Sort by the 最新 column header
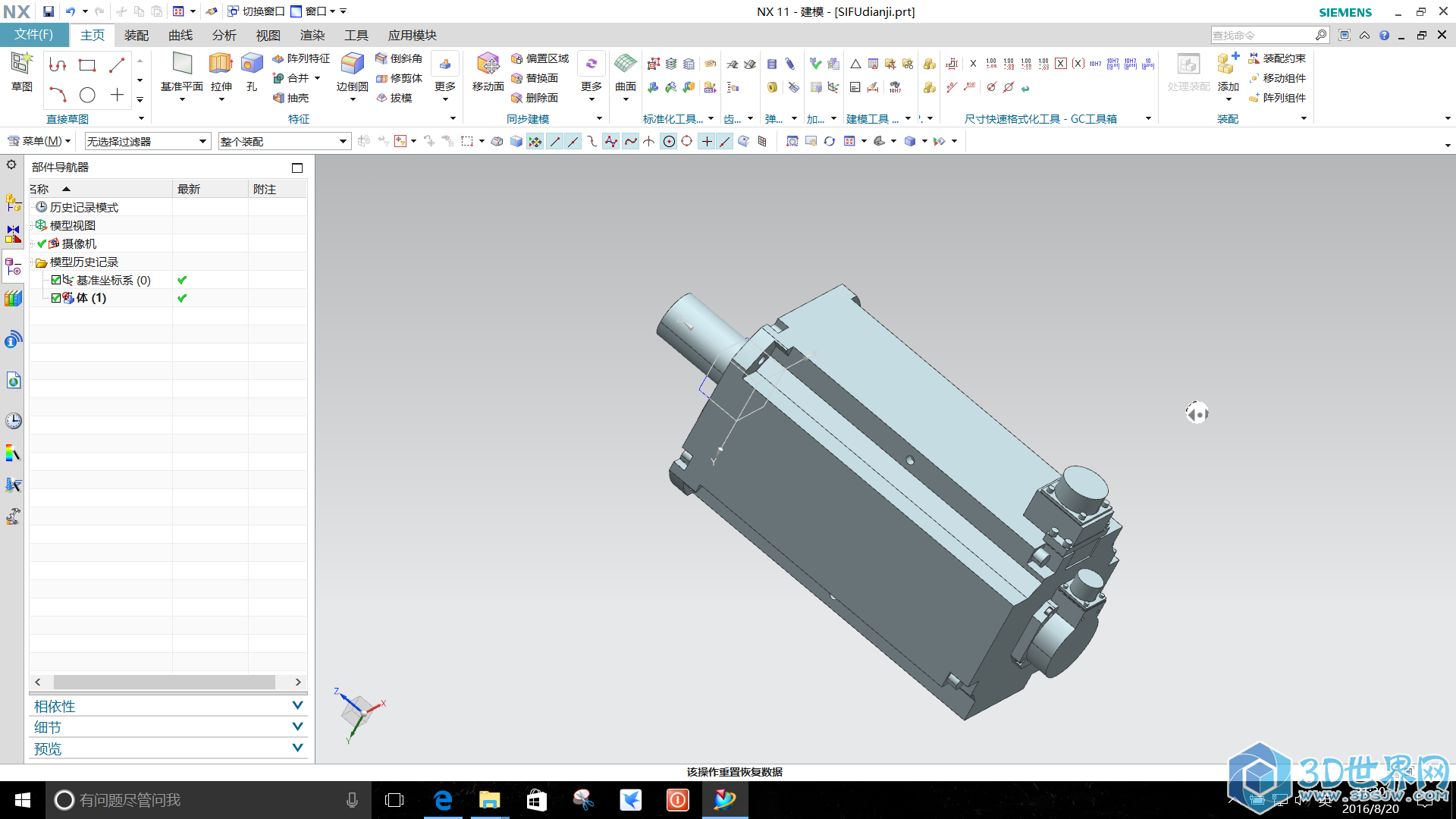The height and width of the screenshot is (819, 1456). tap(210, 189)
